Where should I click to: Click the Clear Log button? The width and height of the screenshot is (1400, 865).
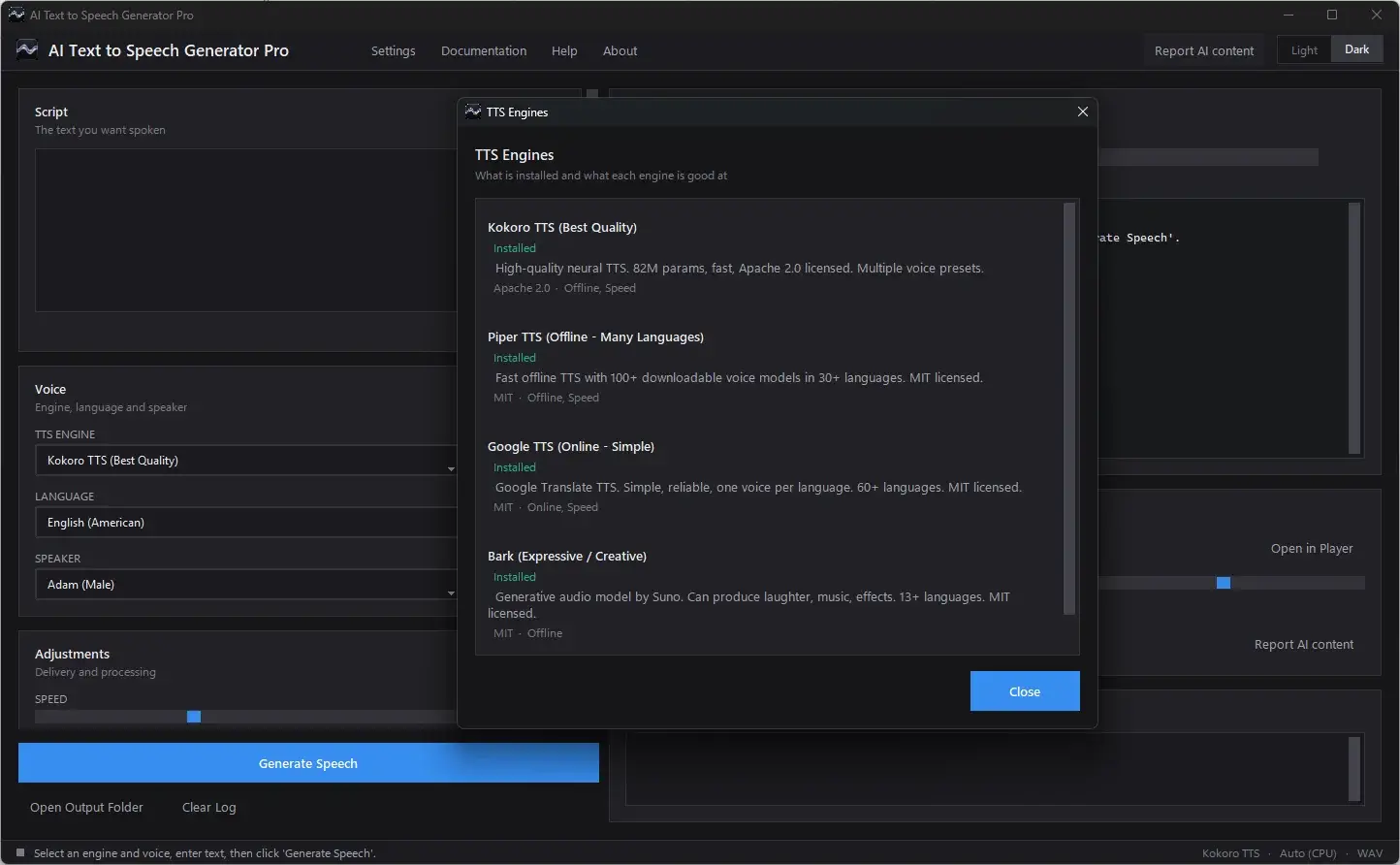tap(209, 807)
